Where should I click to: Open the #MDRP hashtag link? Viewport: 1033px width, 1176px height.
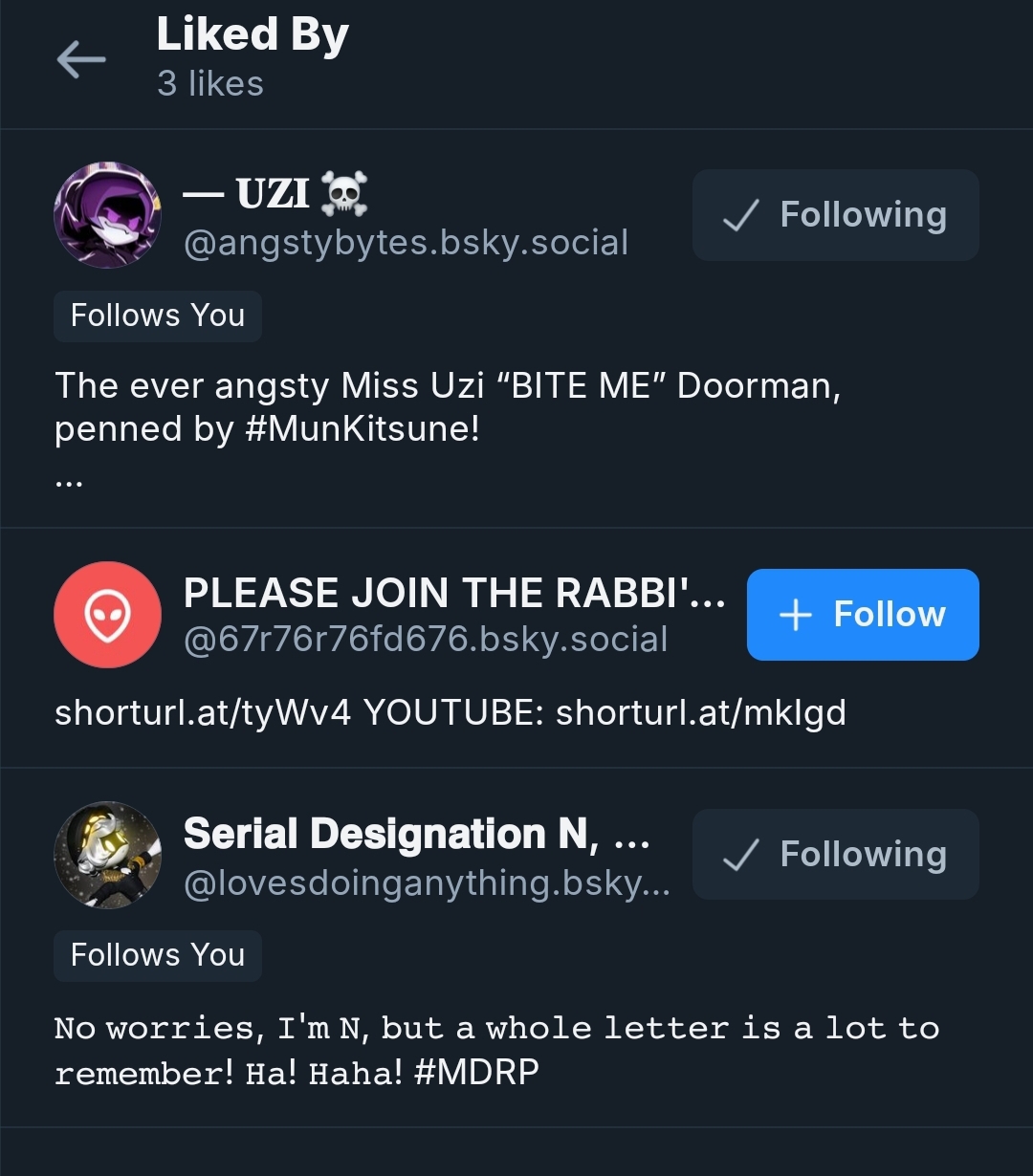point(476,1072)
